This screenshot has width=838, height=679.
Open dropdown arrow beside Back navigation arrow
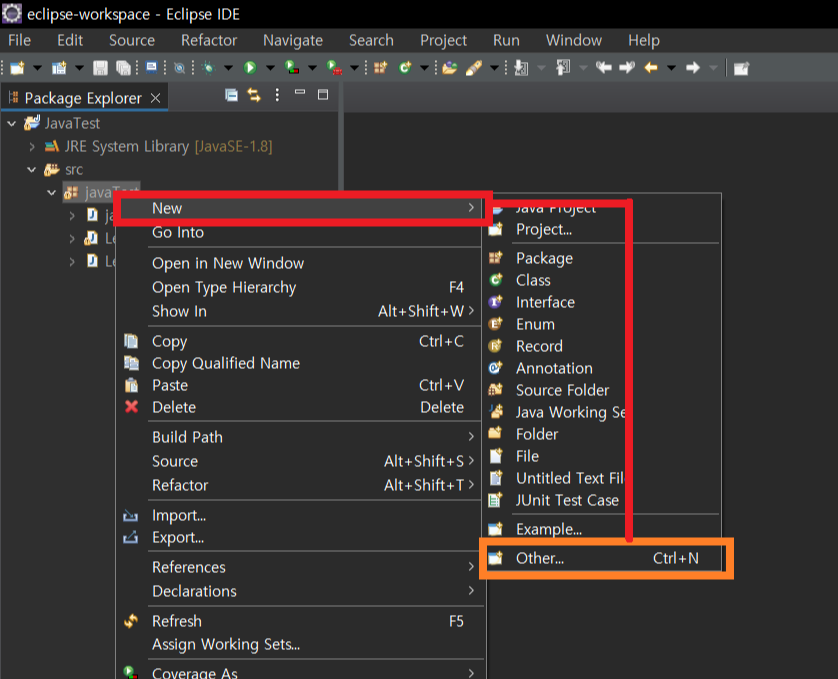[671, 68]
